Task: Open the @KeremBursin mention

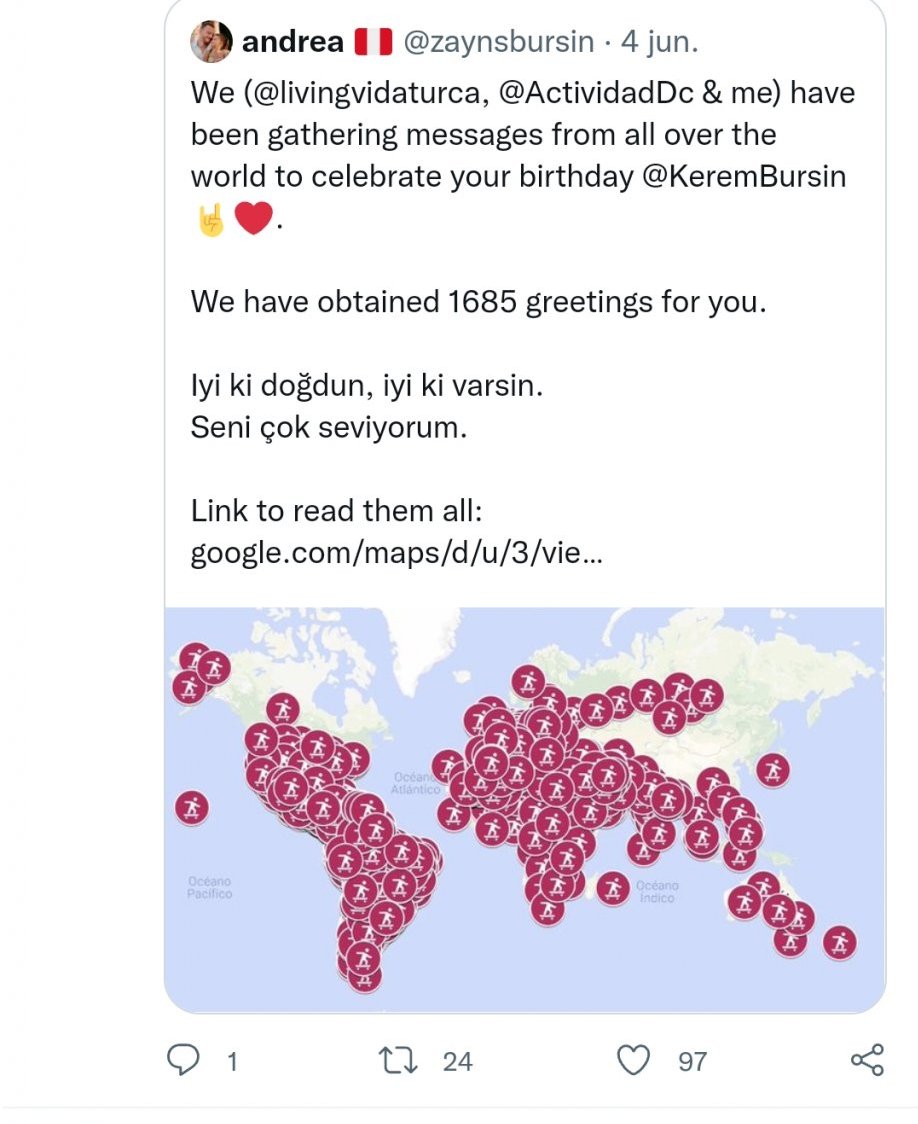Action: (744, 176)
